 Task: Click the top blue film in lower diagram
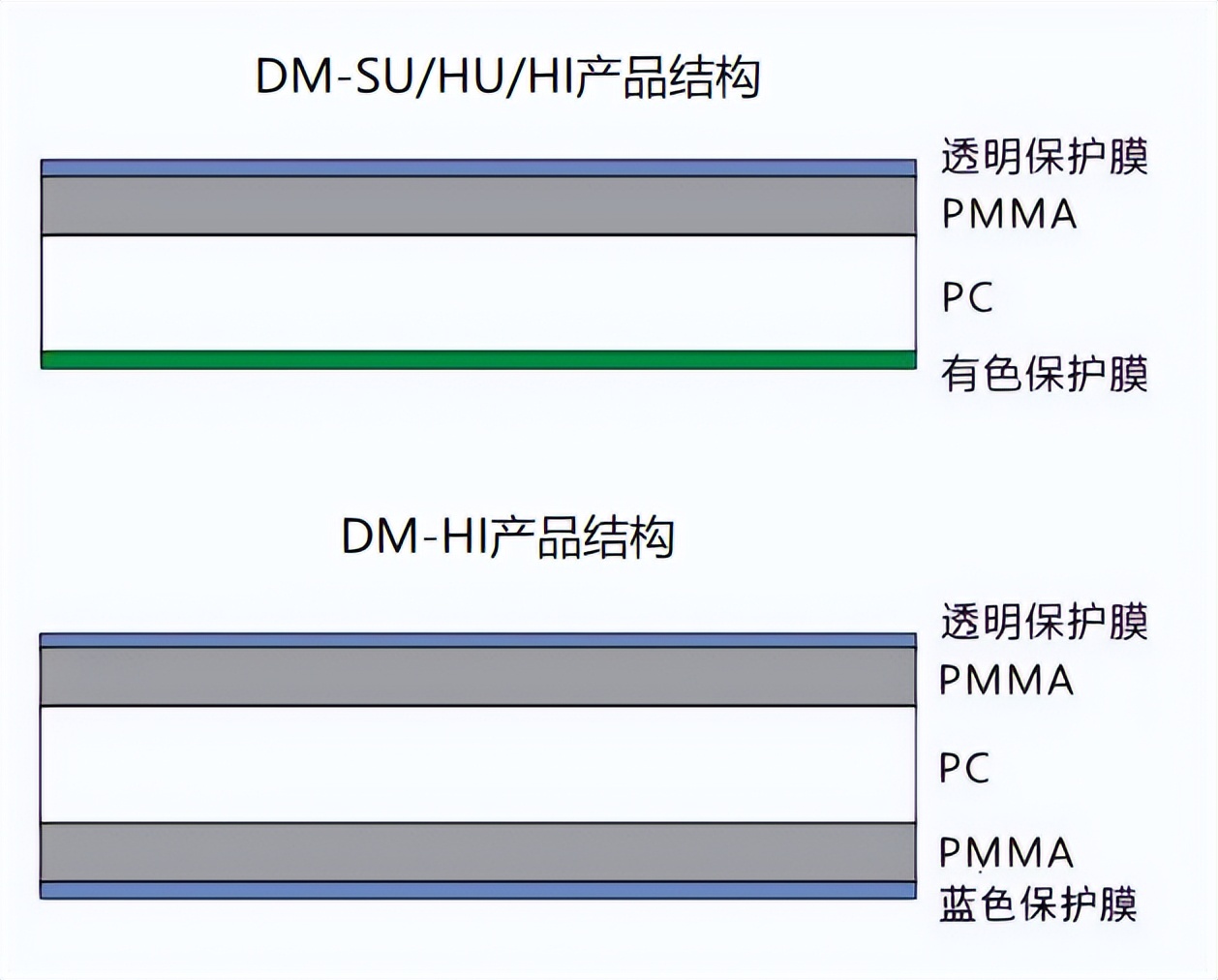(478, 640)
